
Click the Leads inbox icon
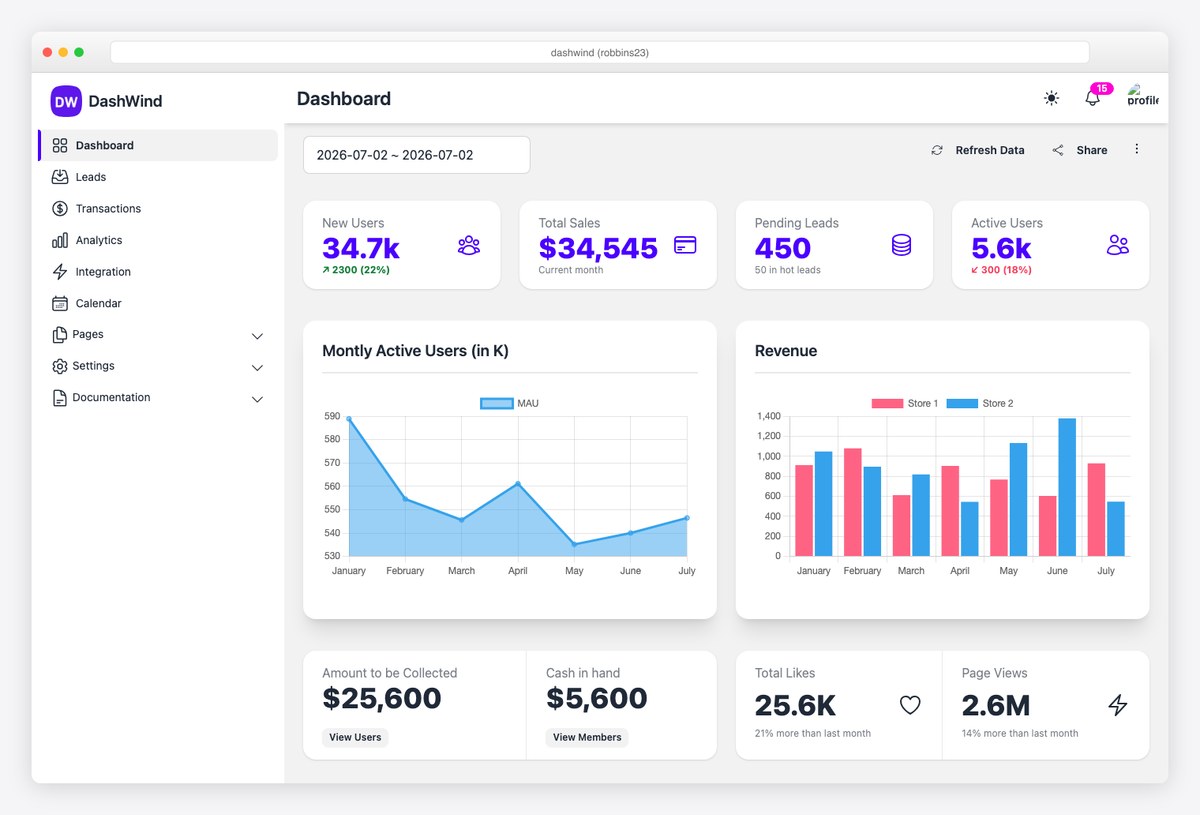click(x=60, y=177)
